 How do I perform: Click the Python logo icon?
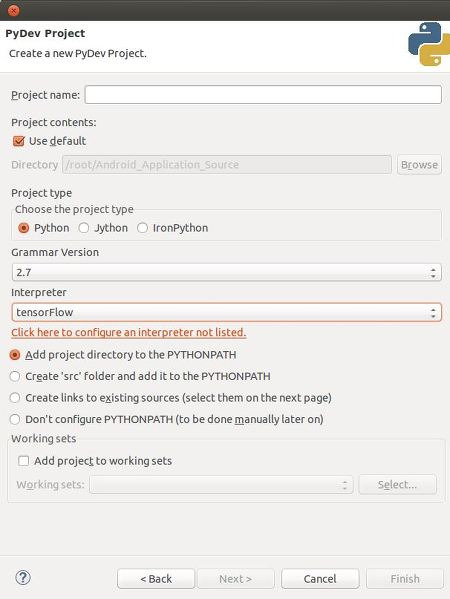tap(429, 44)
